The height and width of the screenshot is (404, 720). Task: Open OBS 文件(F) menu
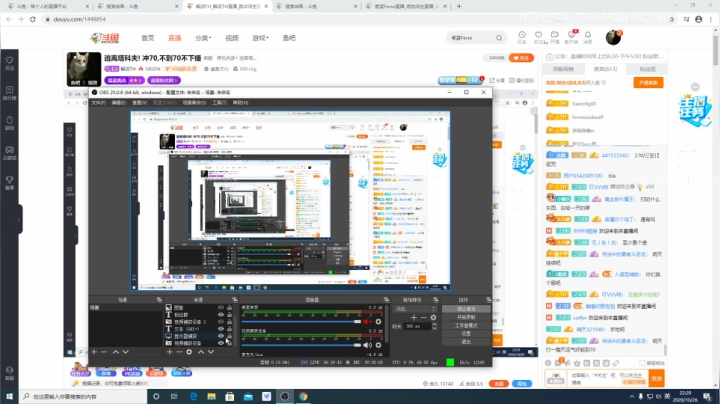pyautogui.click(x=98, y=102)
